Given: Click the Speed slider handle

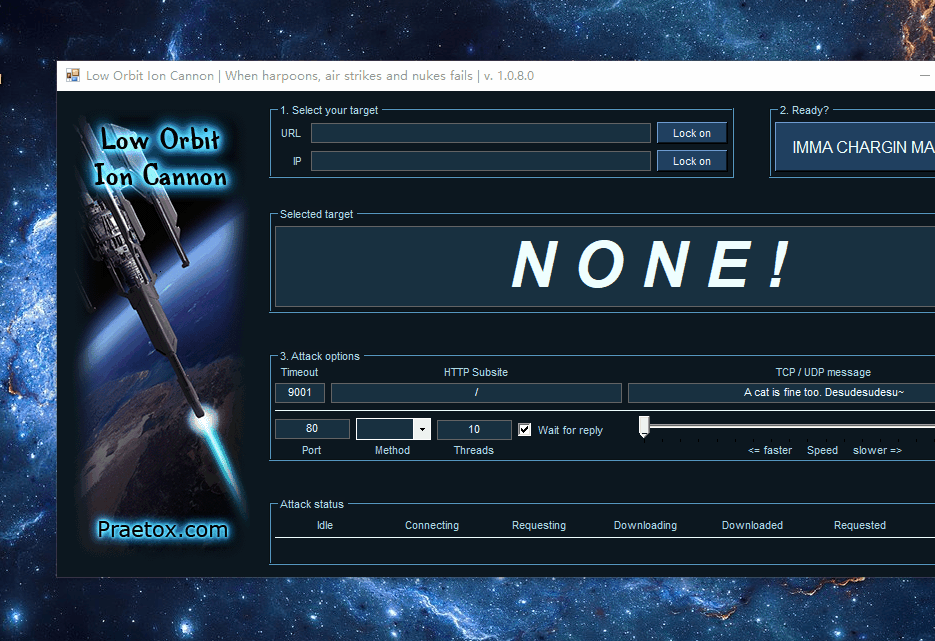Looking at the screenshot, I should point(644,426).
